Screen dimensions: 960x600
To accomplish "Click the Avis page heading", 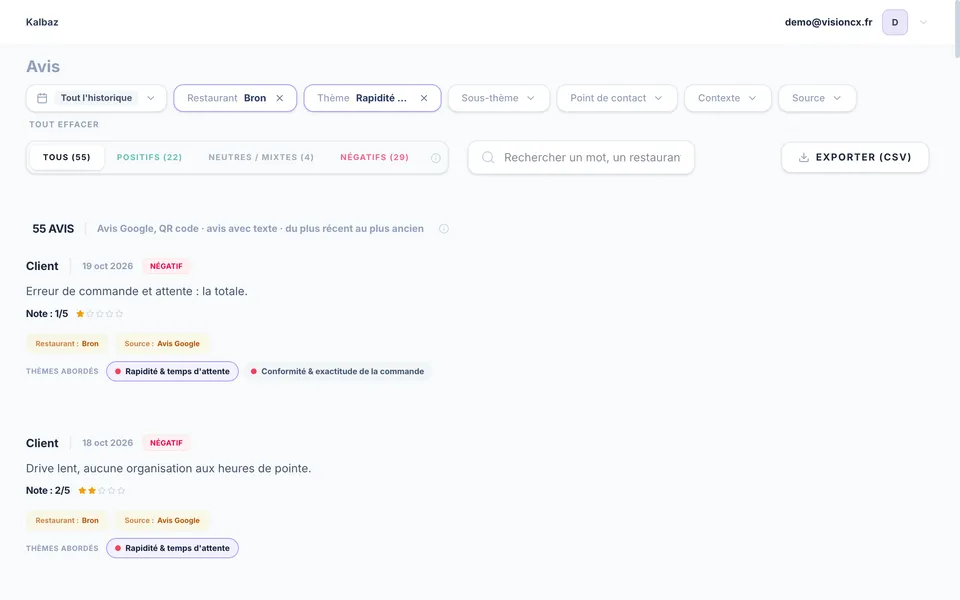I will click(43, 66).
